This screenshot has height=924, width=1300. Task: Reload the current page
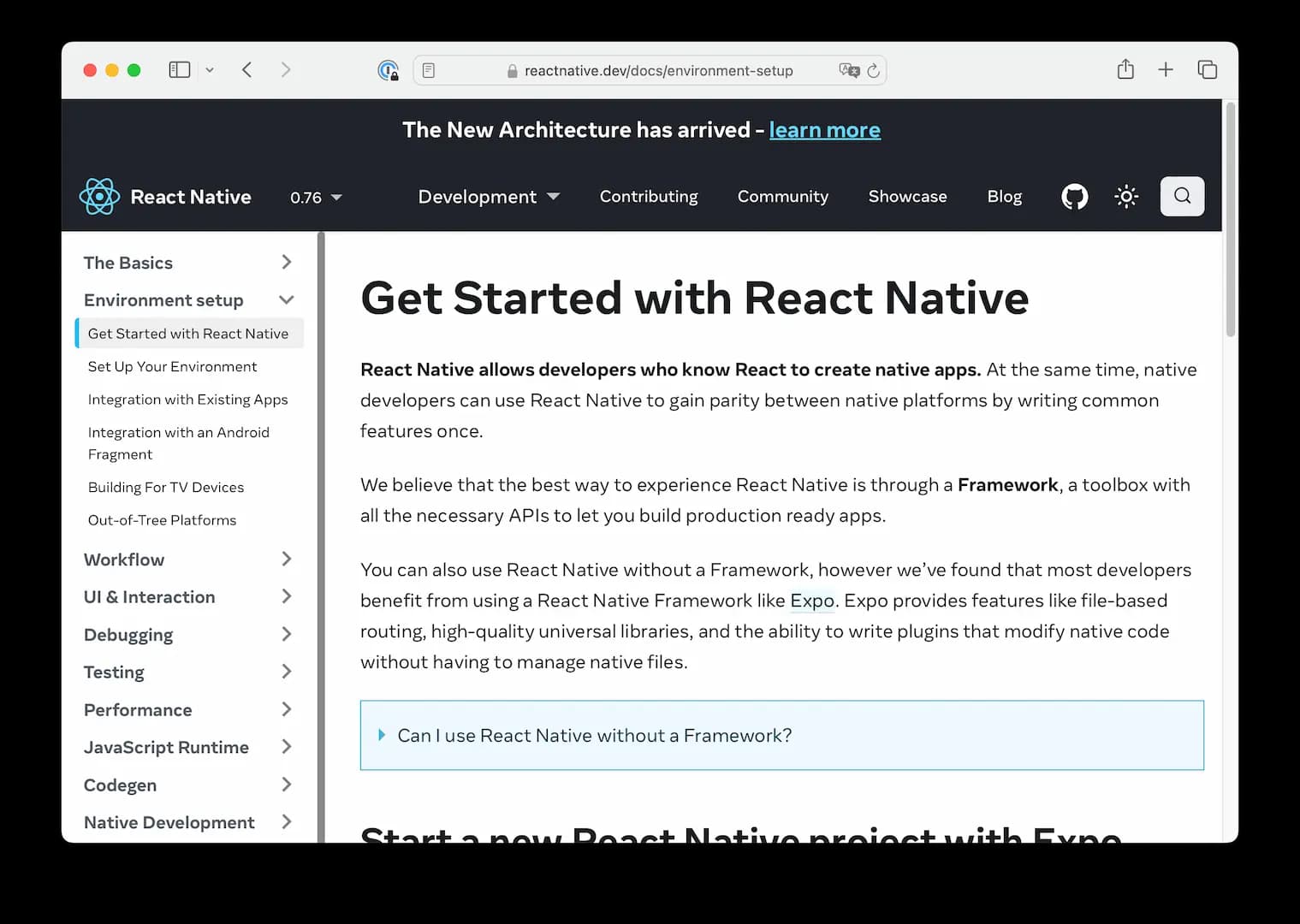point(873,70)
